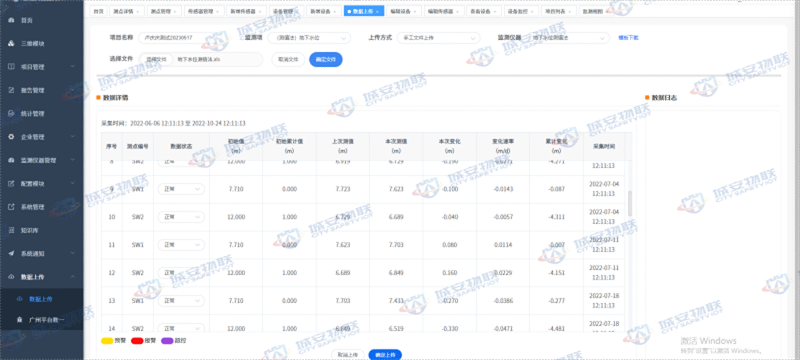The width and height of the screenshot is (800, 360).
Task: Click the 监测仪器管理 icon in sidebar
Action: [12, 160]
